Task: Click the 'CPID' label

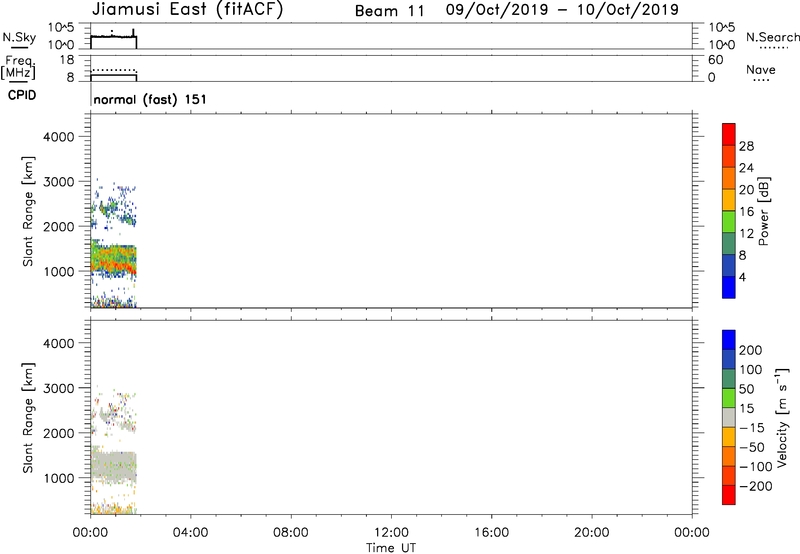Action: pyautogui.click(x=22, y=95)
